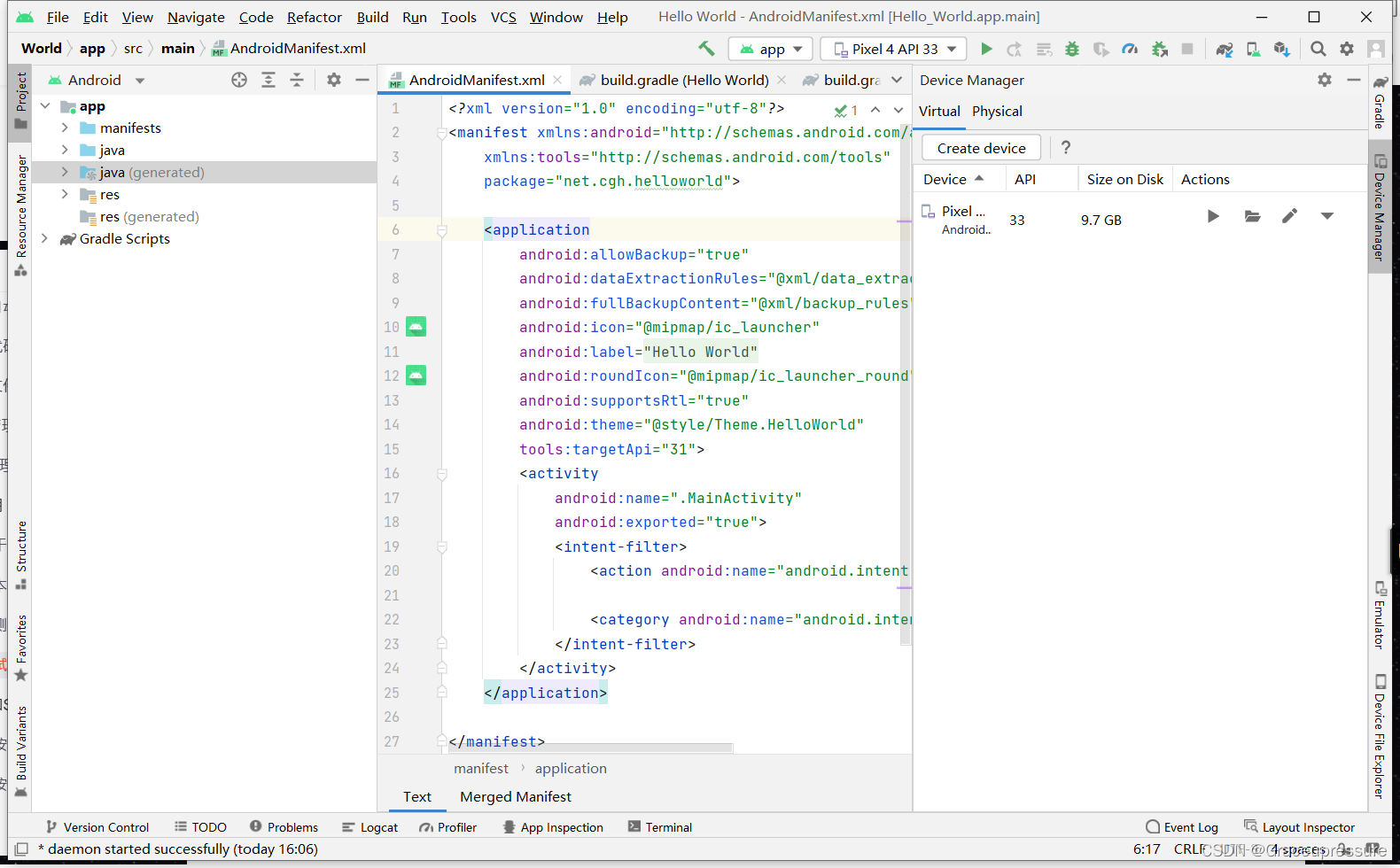
Task: Click the account avatar icon
Action: click(1375, 49)
